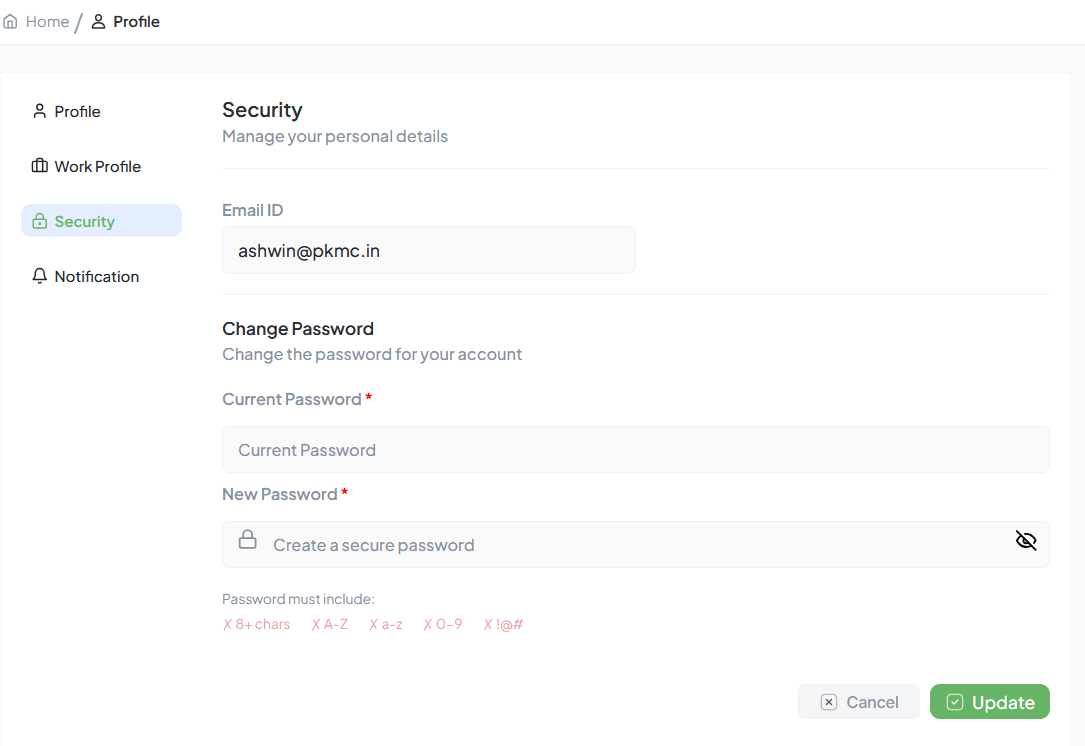1085x746 pixels.
Task: Click the Work Profile briefcase icon
Action: 40,166
